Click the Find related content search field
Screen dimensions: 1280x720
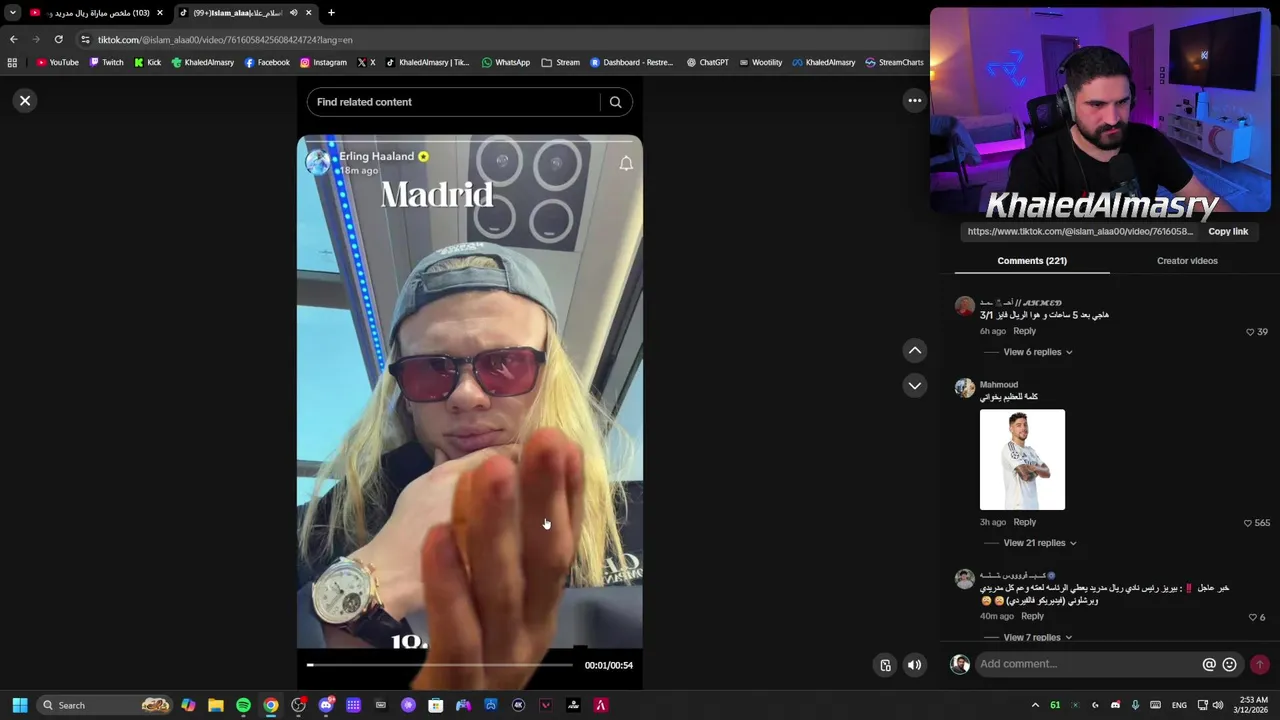[x=455, y=102]
